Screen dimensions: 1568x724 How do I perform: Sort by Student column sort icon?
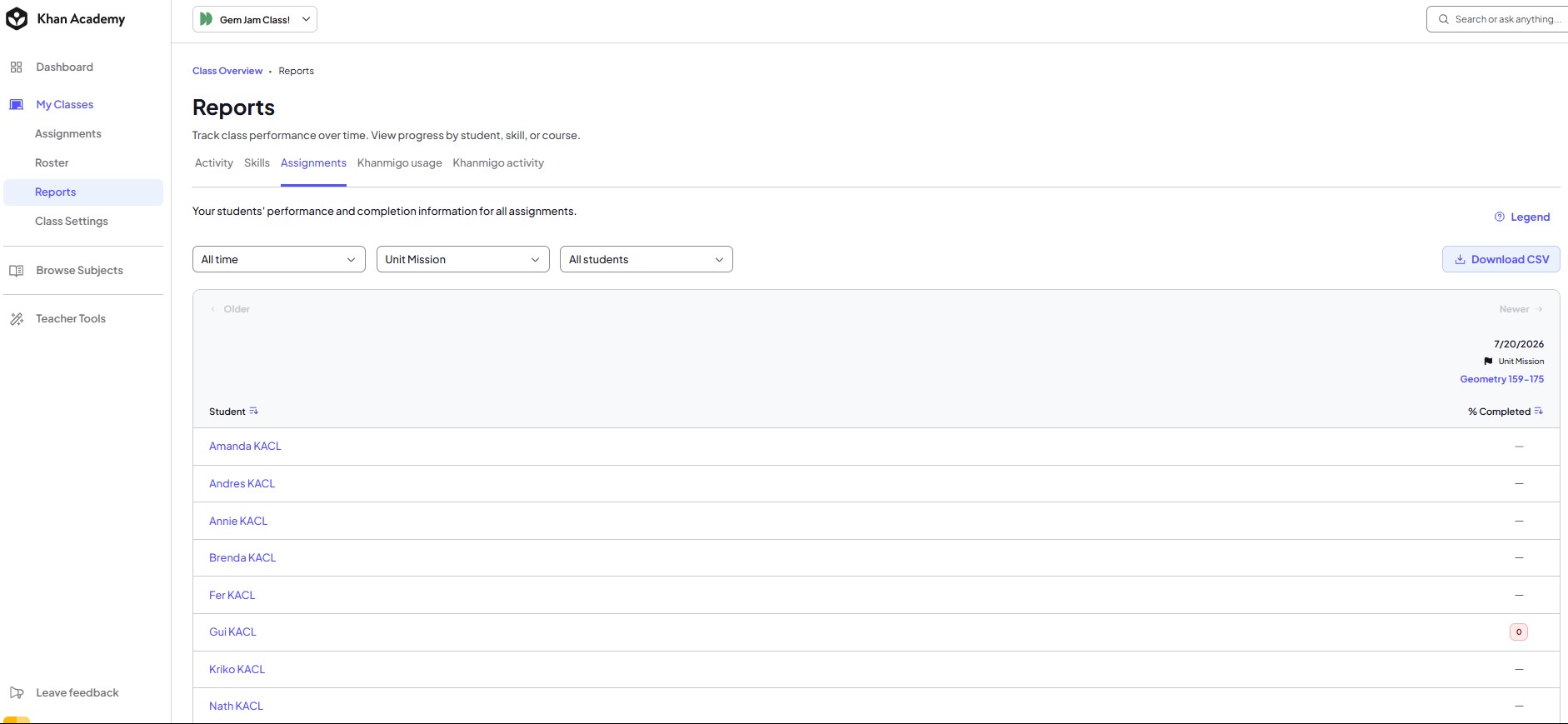pyautogui.click(x=254, y=412)
